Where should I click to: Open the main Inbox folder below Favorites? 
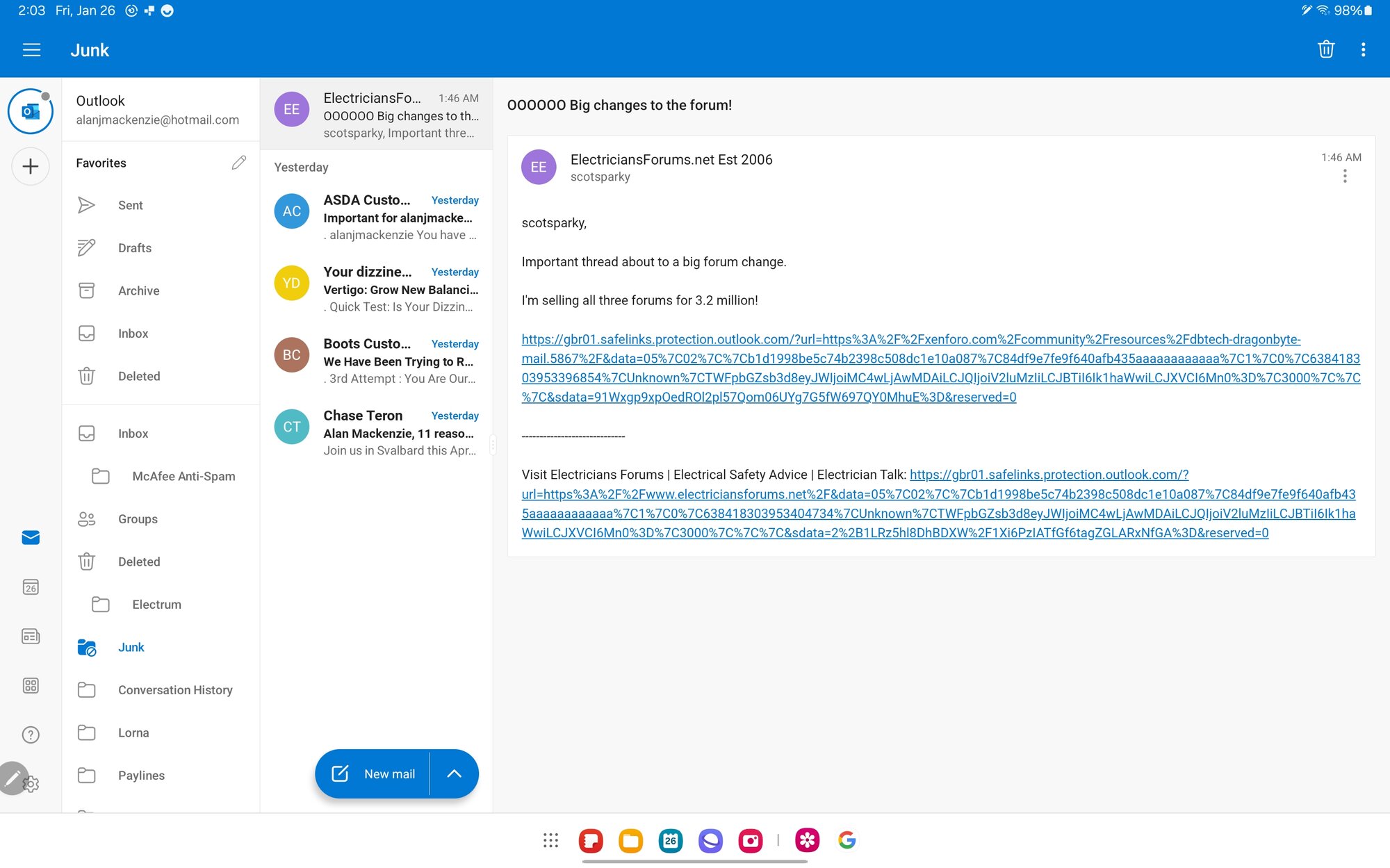(x=161, y=434)
